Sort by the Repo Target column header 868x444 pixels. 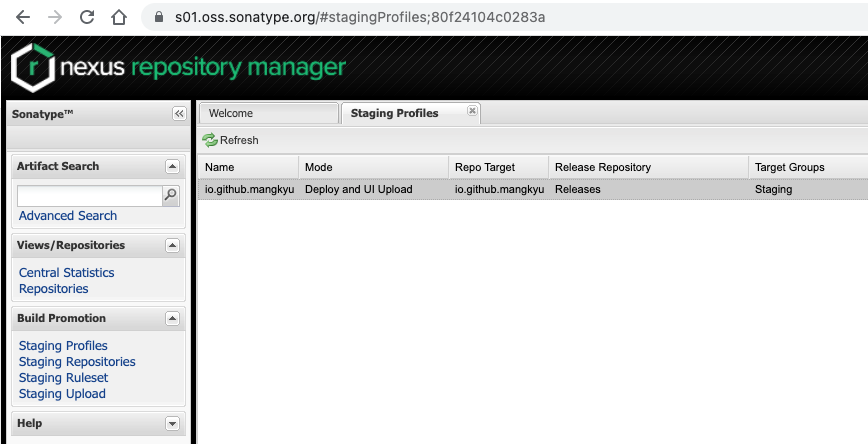click(x=498, y=167)
